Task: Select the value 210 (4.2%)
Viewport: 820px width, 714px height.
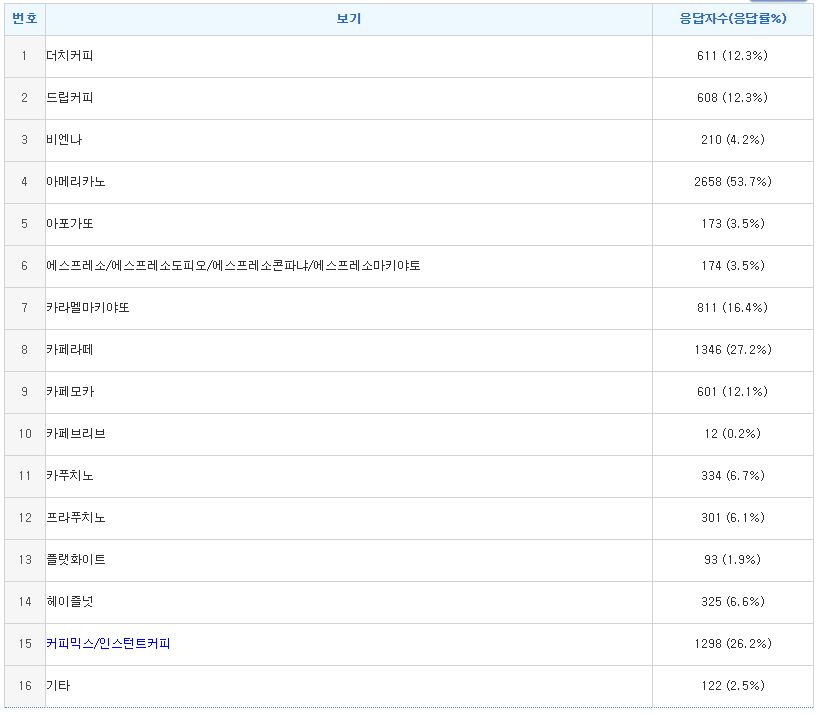Action: tap(733, 140)
